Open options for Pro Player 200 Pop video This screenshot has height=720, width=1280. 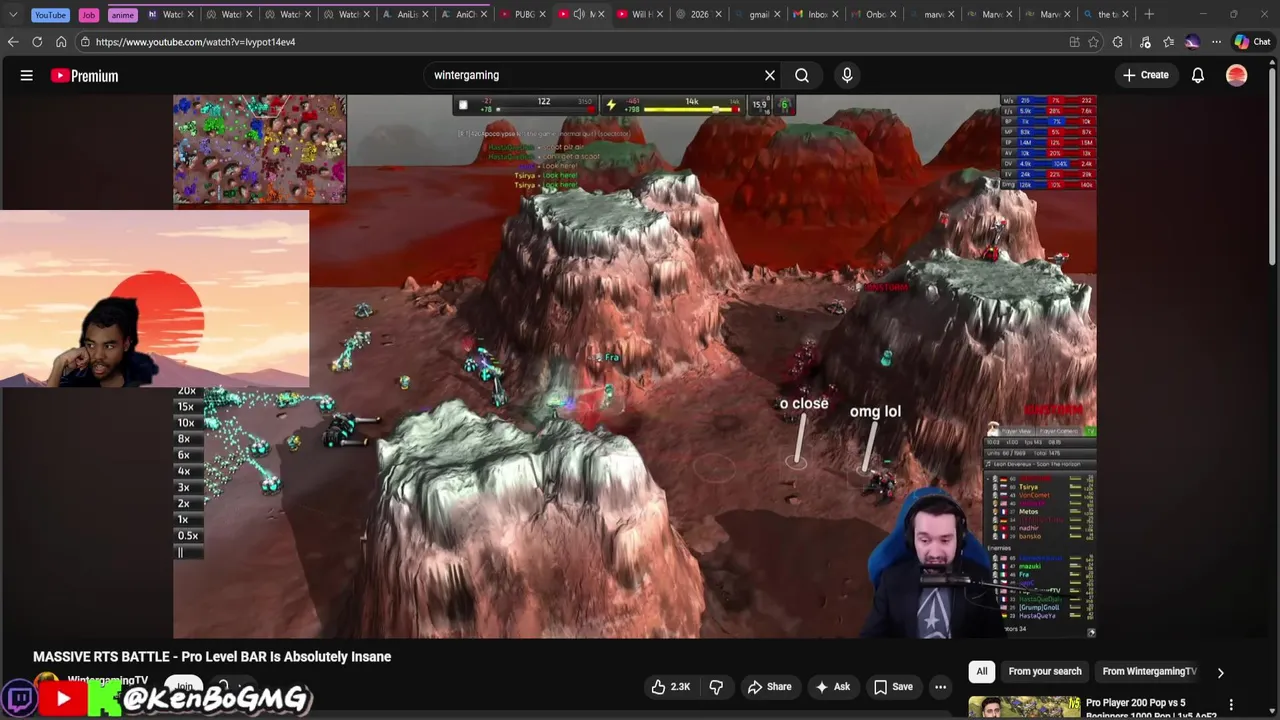1231,705
